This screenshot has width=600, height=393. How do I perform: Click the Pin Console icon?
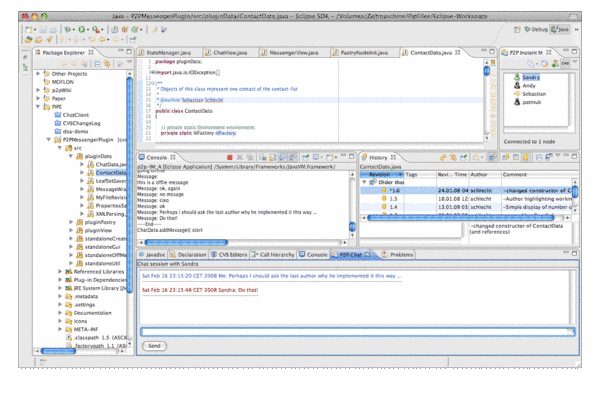click(x=306, y=157)
